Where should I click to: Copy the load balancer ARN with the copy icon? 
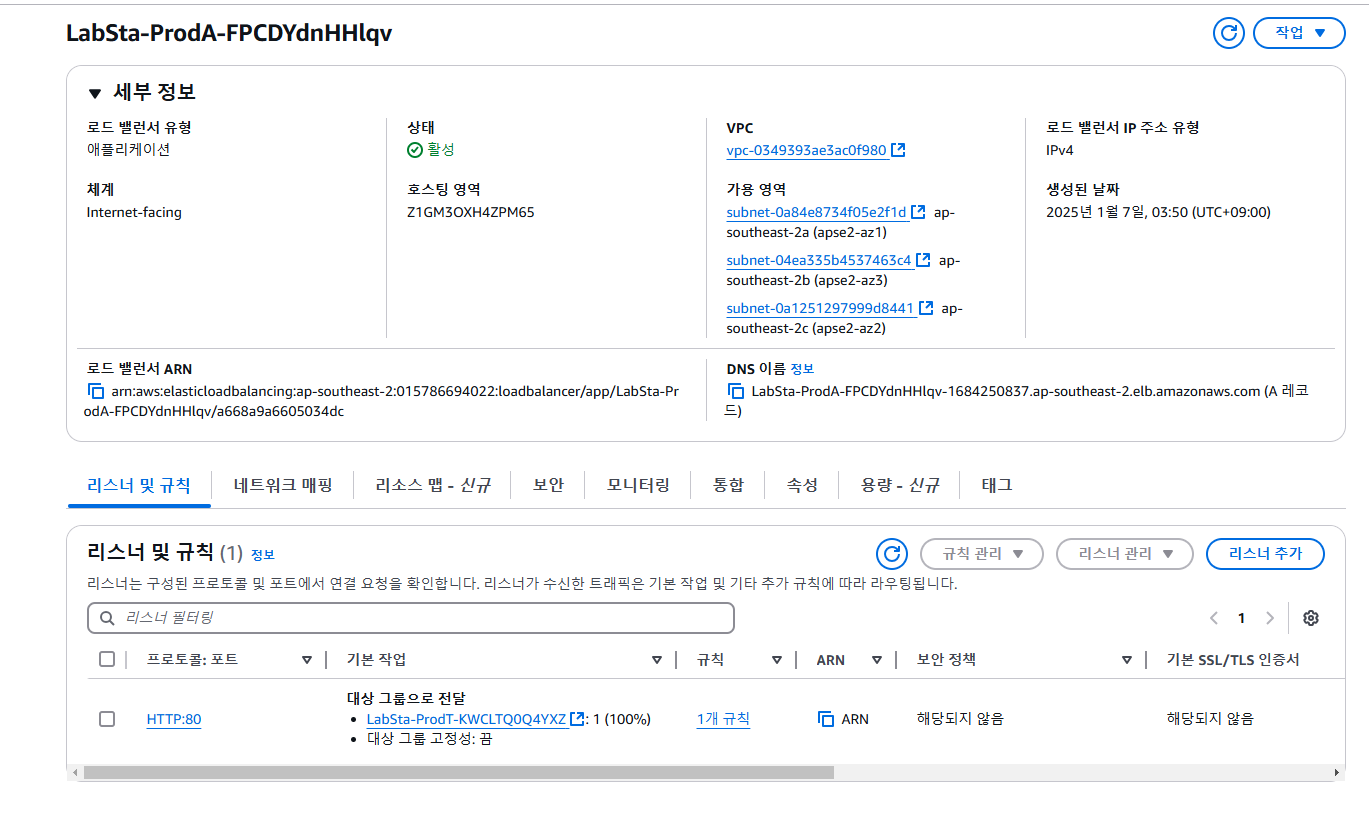point(96,392)
